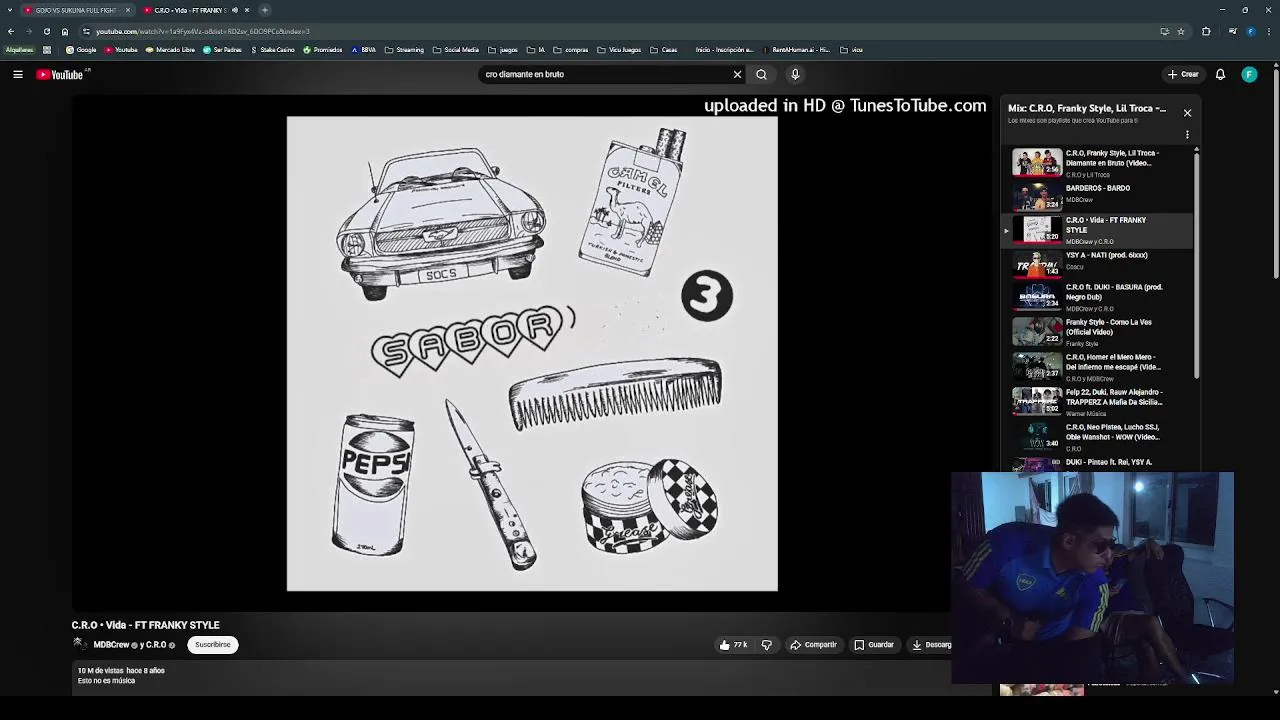The image size is (1280, 720).
Task: Open a new browser tab
Action: 265,10
